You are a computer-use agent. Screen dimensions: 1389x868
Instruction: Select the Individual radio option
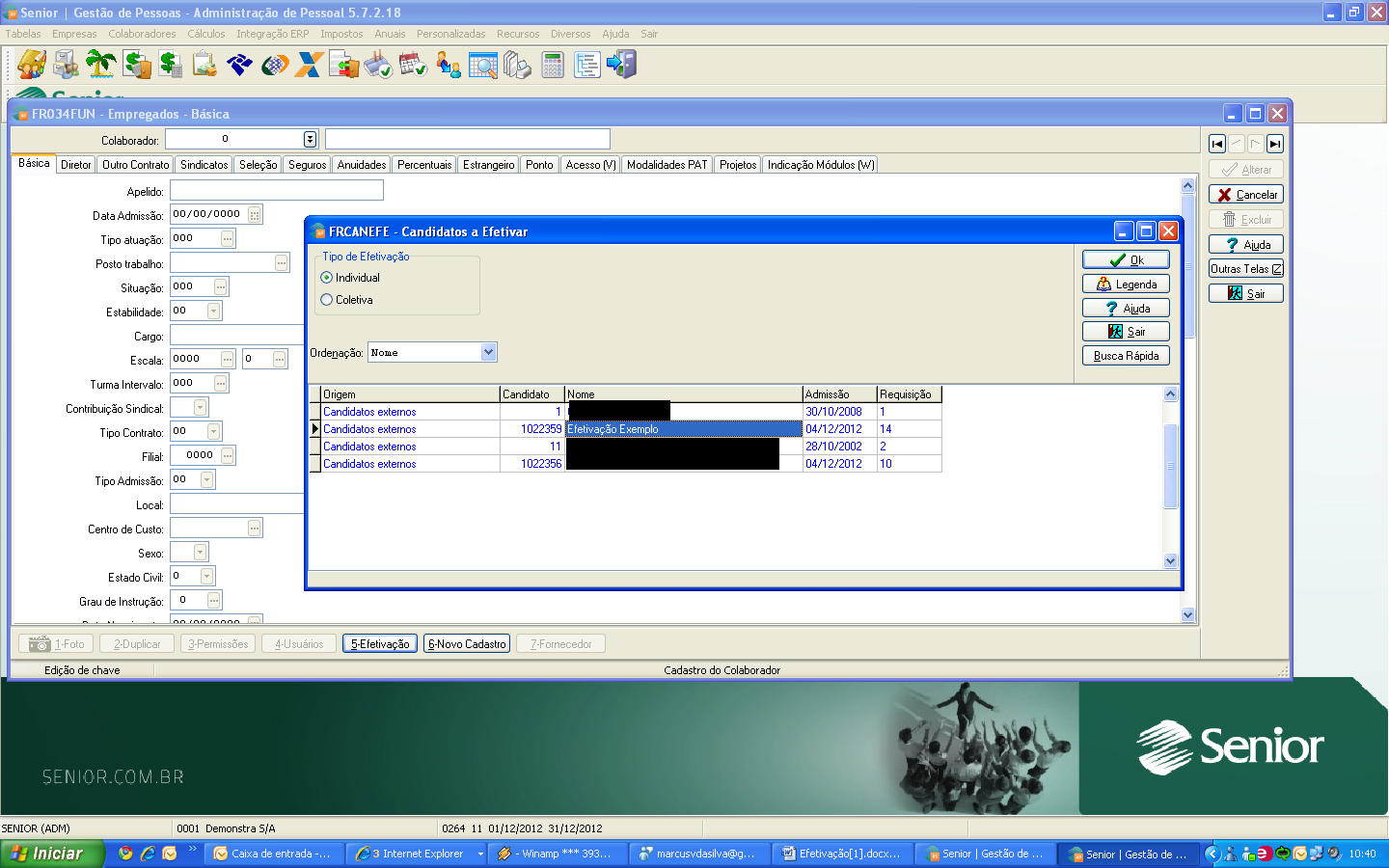point(327,278)
